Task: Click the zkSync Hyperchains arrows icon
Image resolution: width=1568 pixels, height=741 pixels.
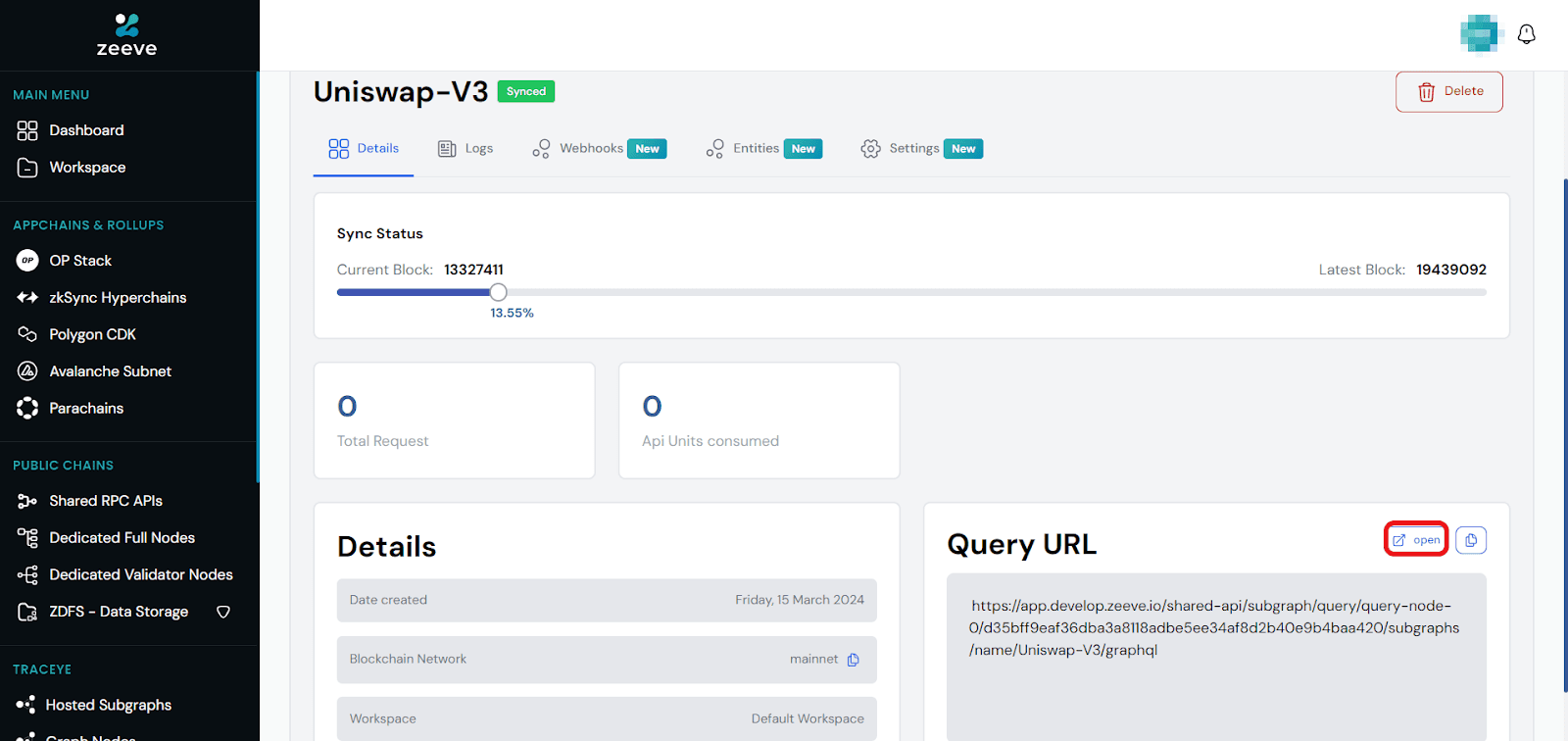Action: click(27, 297)
